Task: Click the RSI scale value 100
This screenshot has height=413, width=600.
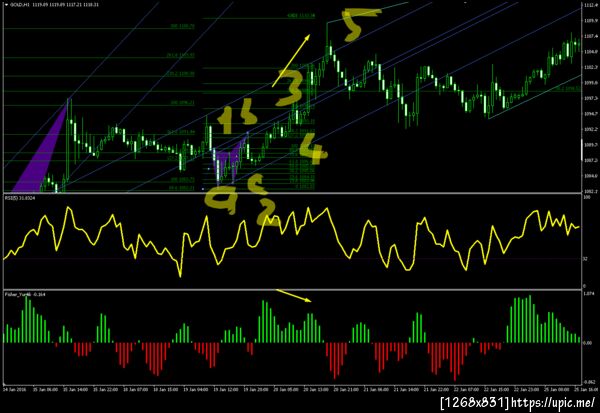Action: point(586,197)
